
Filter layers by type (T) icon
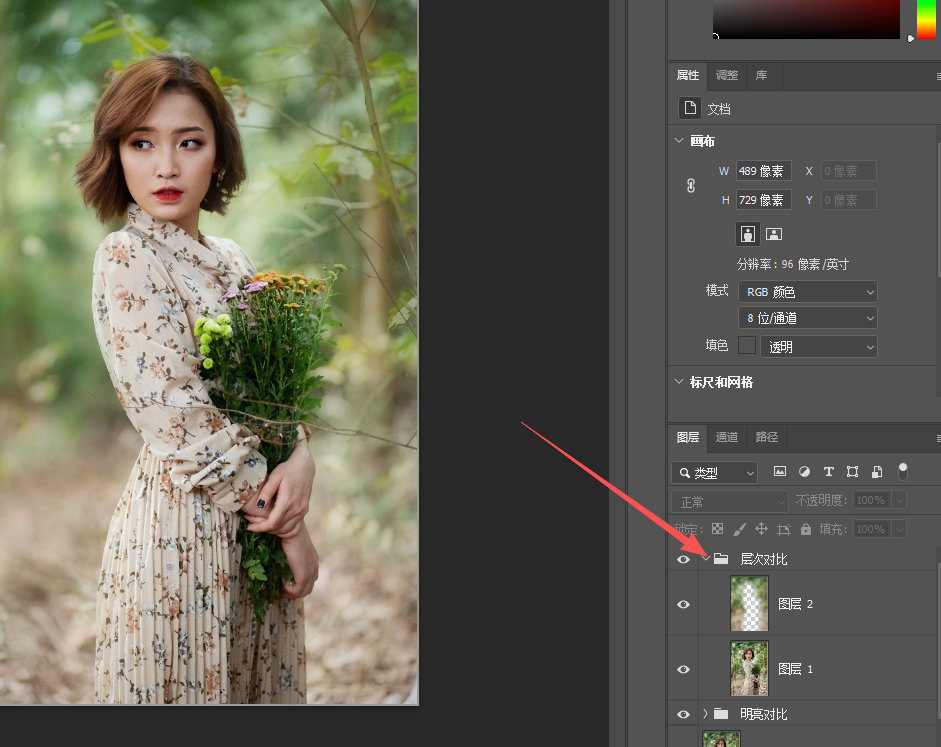click(829, 472)
